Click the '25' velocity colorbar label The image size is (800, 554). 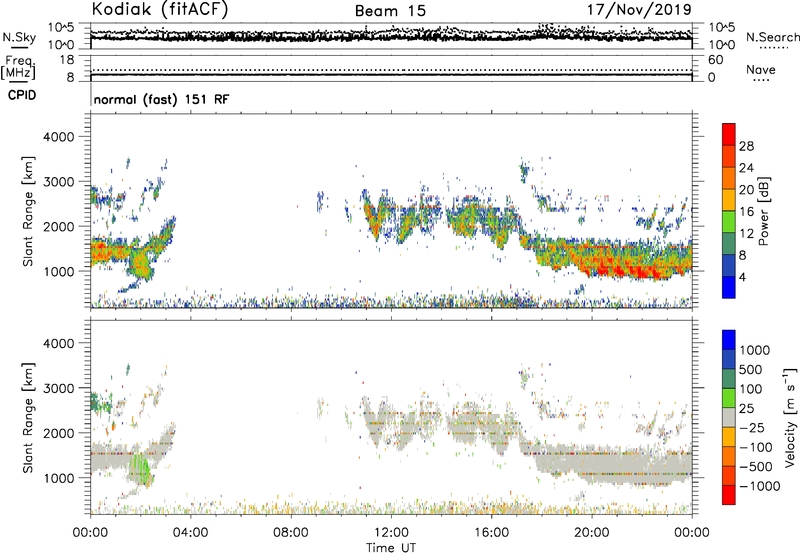pos(746,409)
